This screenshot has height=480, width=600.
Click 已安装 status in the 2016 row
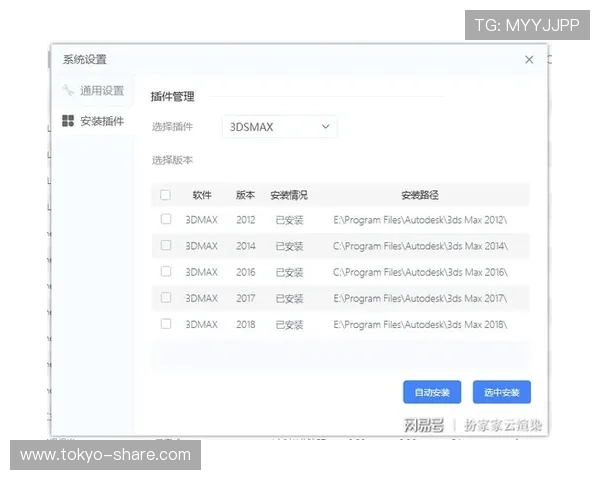(x=290, y=273)
